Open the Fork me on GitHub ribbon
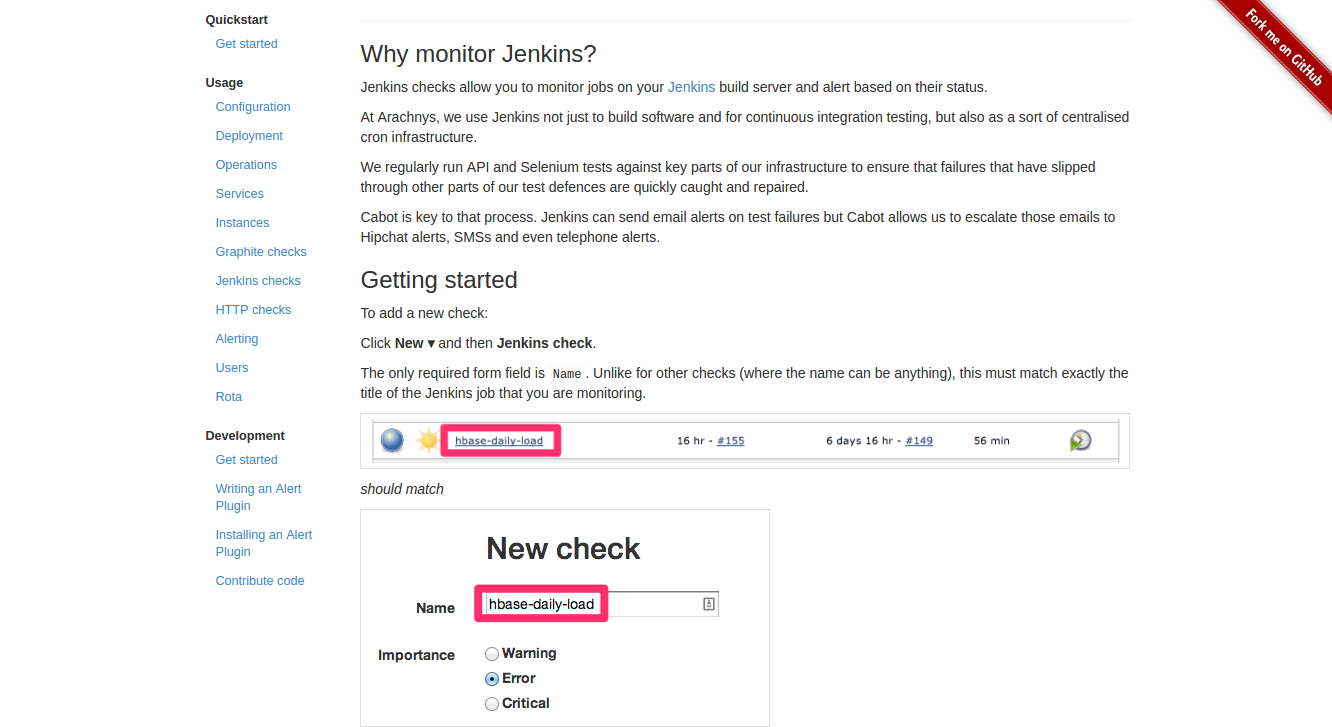 tap(1283, 47)
